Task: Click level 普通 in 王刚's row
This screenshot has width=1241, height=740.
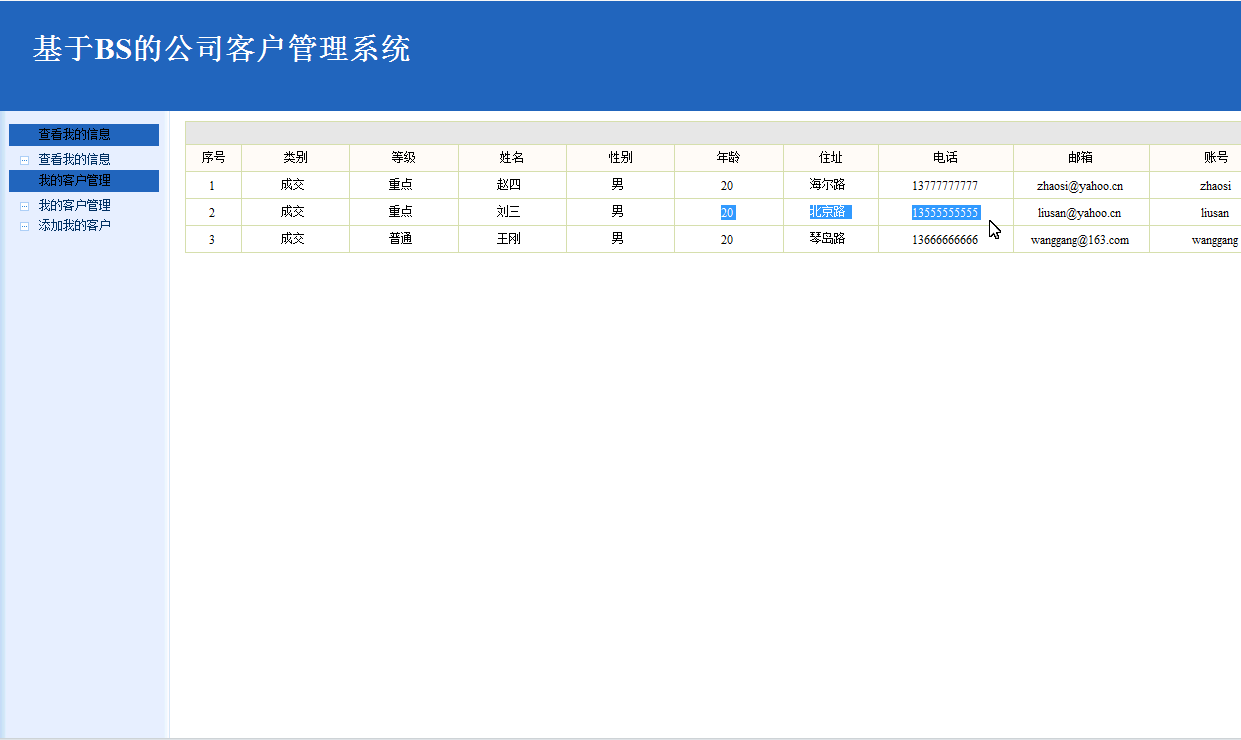Action: pyautogui.click(x=401, y=239)
